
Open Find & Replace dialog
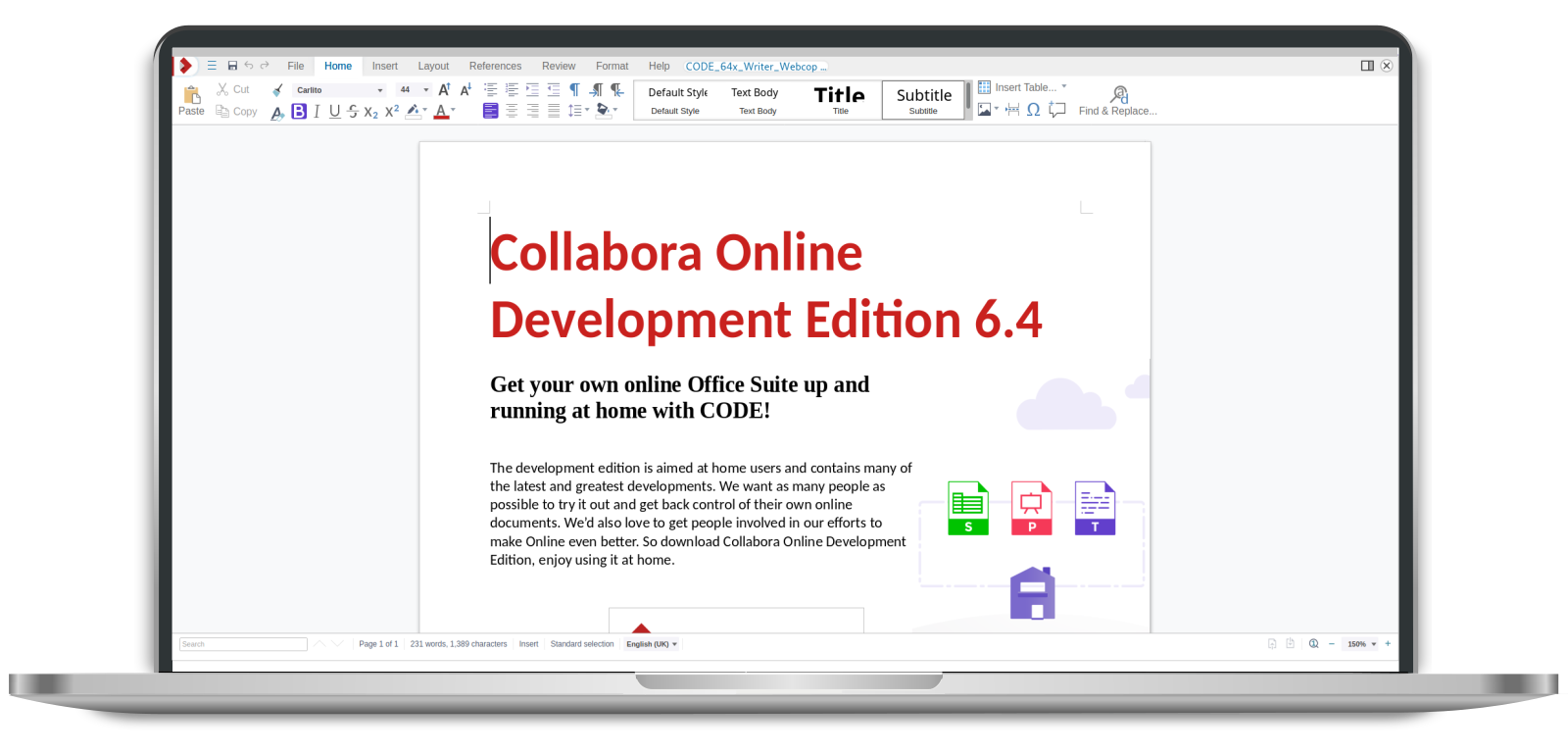[x=1118, y=100]
